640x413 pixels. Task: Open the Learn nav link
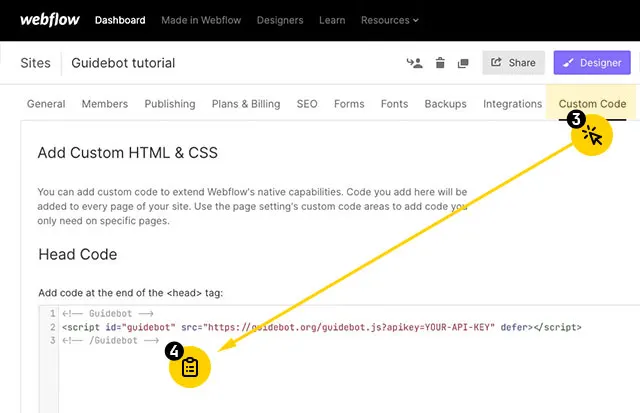point(332,20)
